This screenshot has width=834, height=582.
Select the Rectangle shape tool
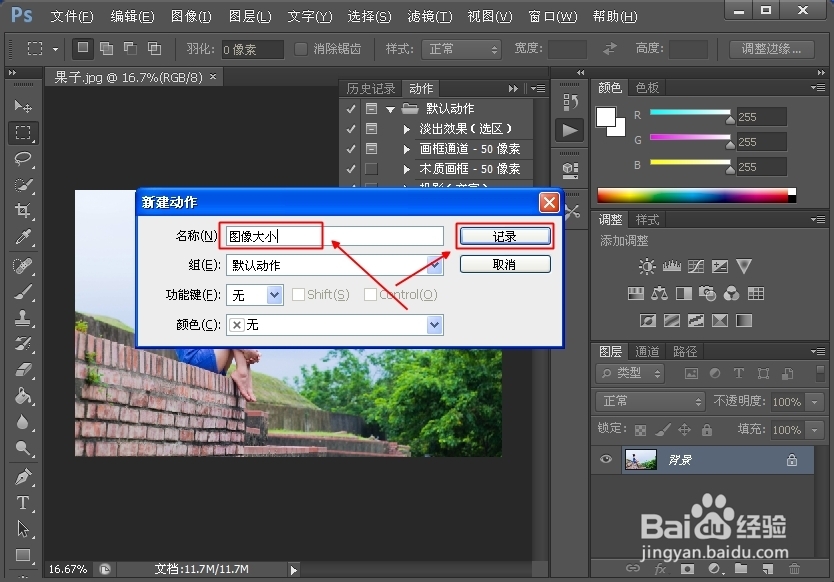point(23,555)
